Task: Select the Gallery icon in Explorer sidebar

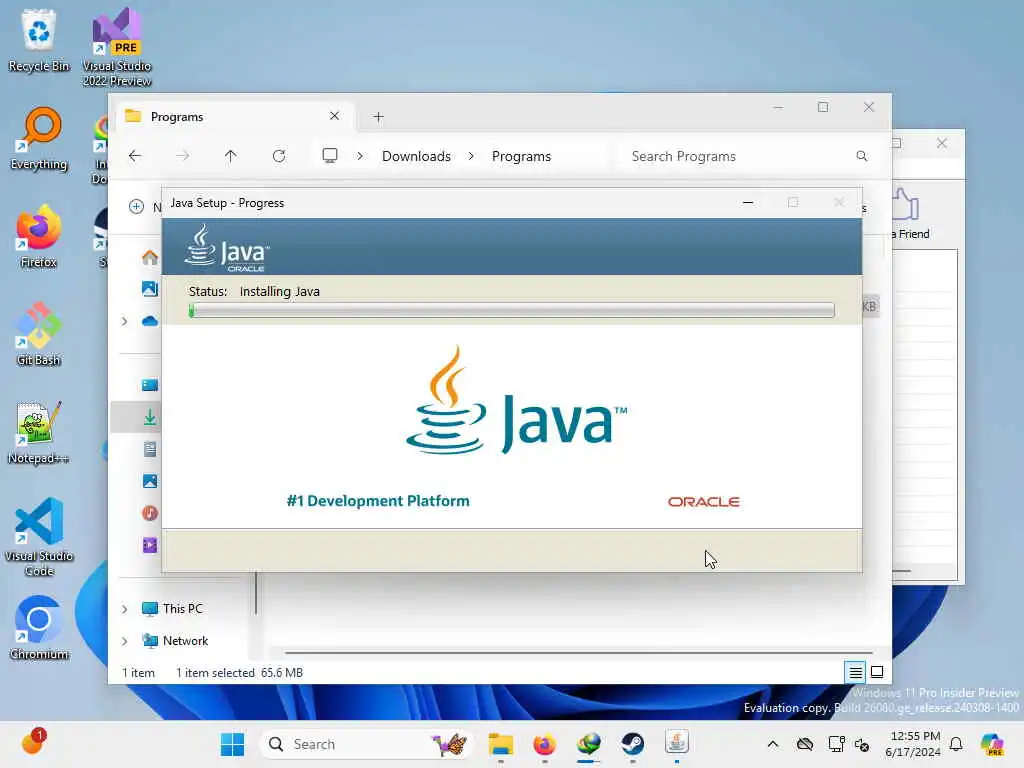Action: point(150,289)
